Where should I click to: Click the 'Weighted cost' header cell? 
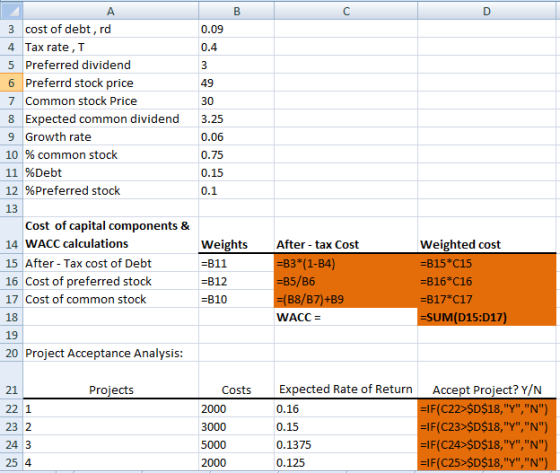[x=487, y=235]
